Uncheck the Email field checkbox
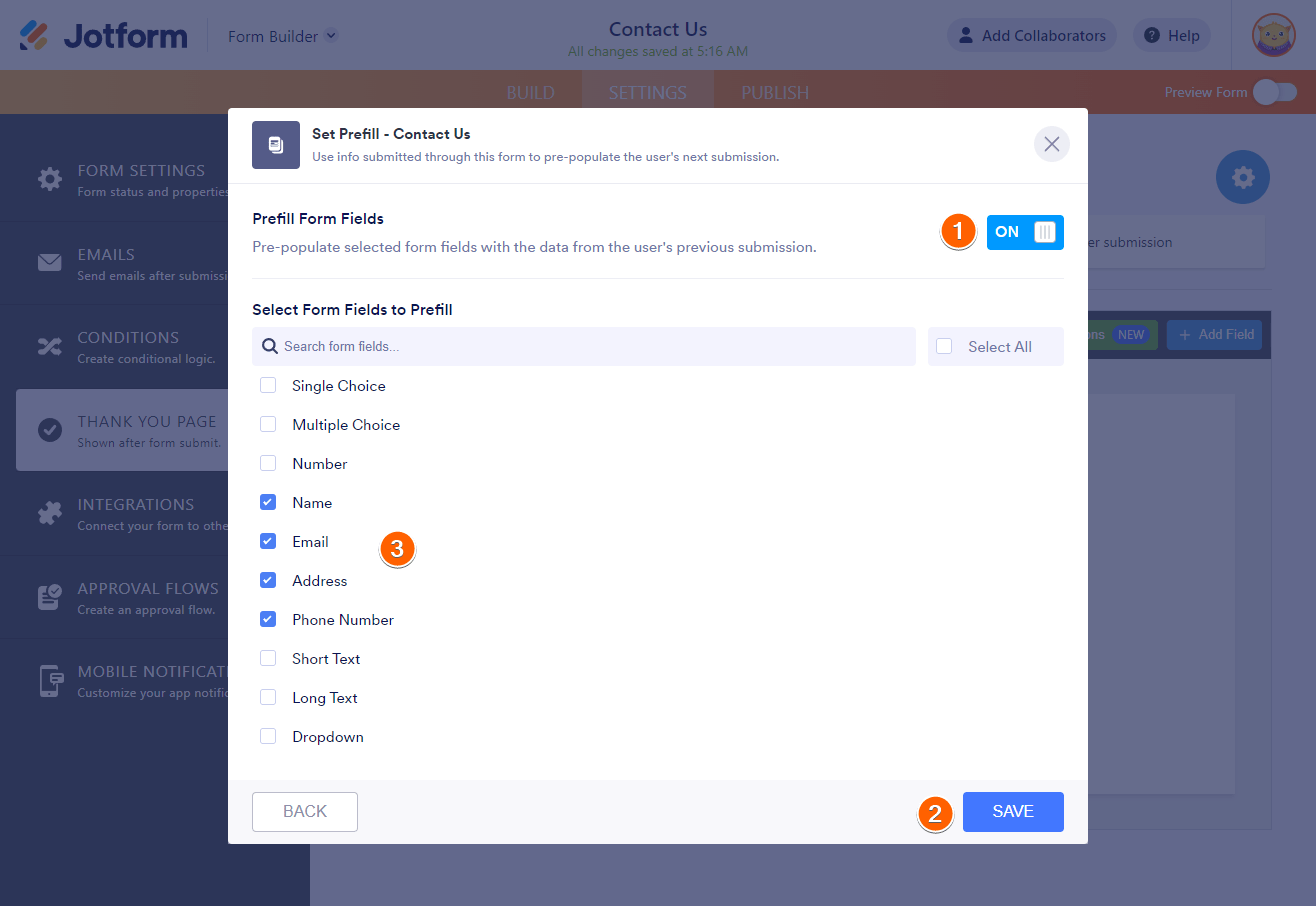The image size is (1316, 906). coord(268,541)
